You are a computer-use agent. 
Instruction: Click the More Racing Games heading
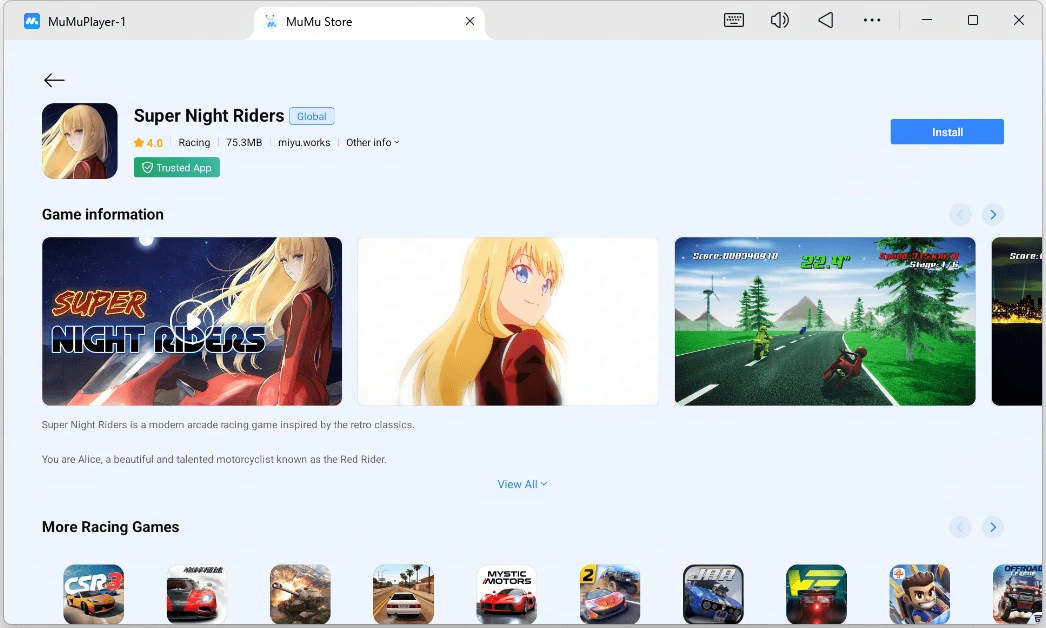click(111, 527)
